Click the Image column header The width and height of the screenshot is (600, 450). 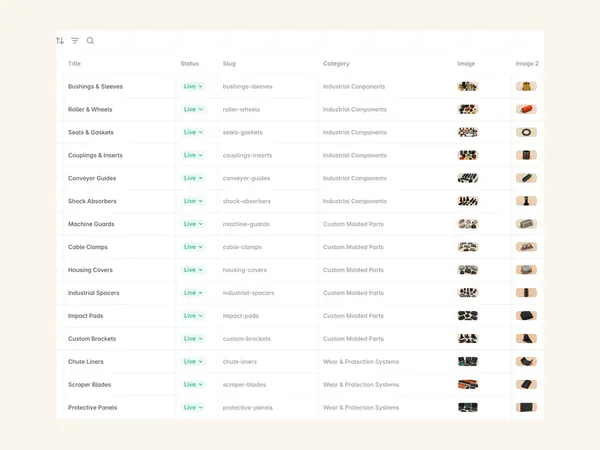pos(466,64)
